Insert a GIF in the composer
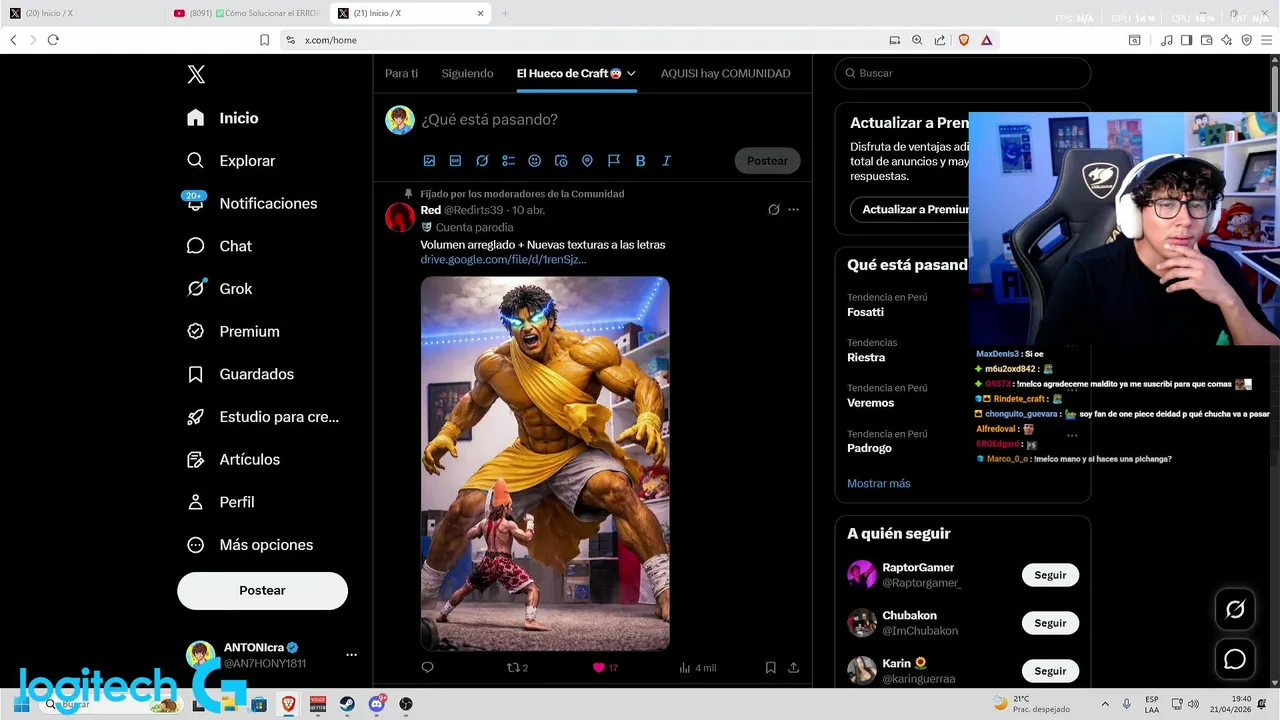Image resolution: width=1280 pixels, height=720 pixels. tap(455, 161)
